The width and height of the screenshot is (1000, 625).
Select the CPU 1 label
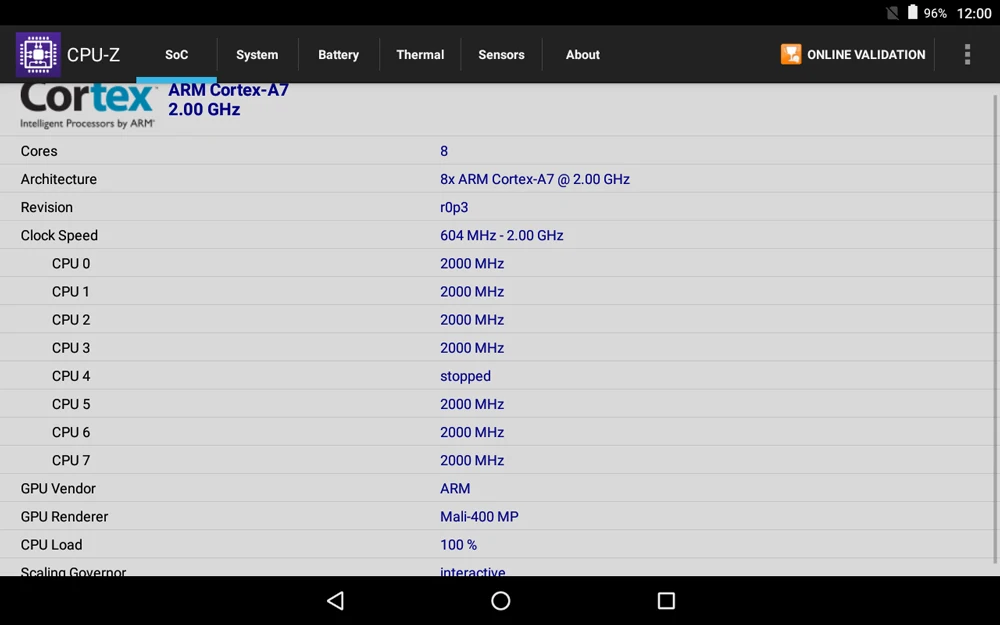[x=71, y=291]
